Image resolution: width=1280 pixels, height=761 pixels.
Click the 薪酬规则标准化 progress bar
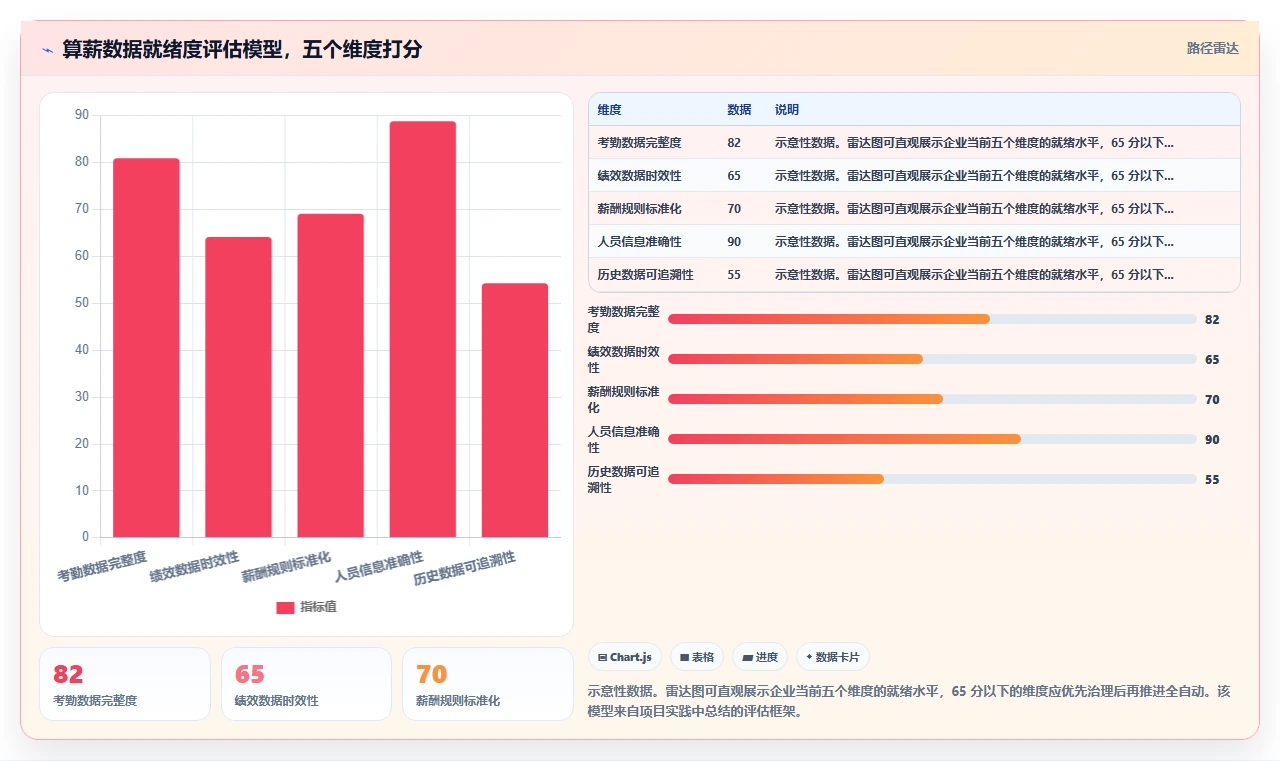tap(932, 399)
